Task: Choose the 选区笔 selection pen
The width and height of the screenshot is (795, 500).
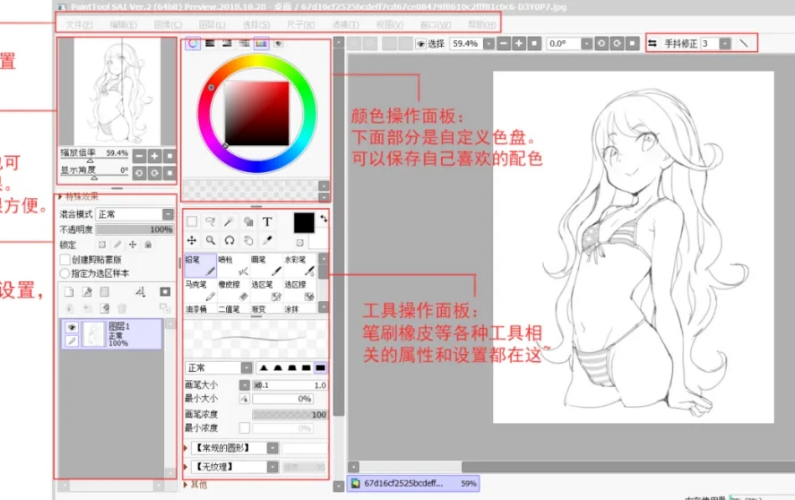Action: pyautogui.click(x=267, y=291)
